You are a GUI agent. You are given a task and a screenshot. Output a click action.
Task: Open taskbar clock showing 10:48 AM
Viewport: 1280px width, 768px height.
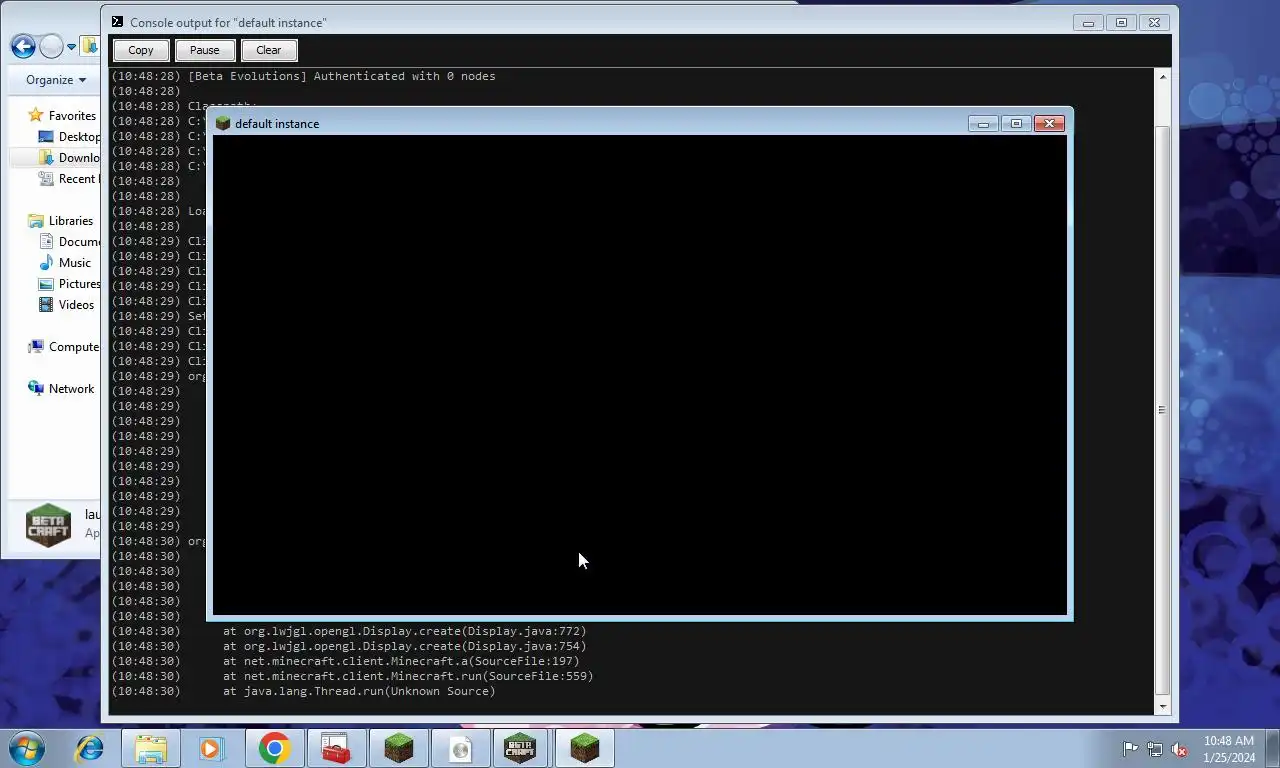pos(1229,749)
